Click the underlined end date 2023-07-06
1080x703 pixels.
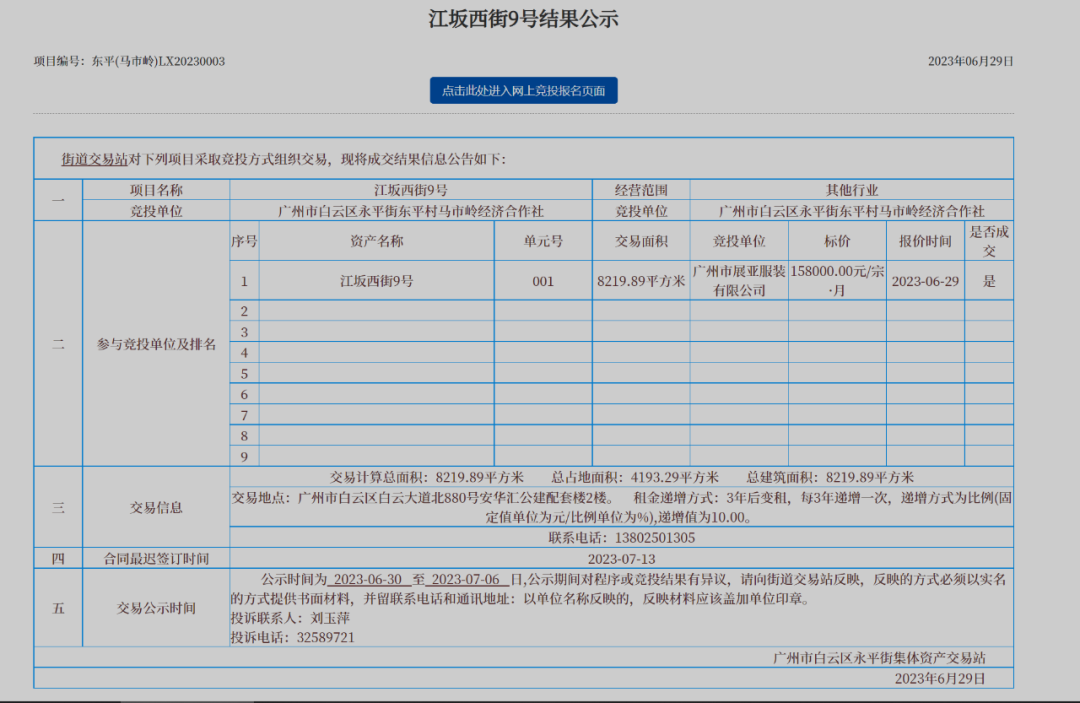466,580
